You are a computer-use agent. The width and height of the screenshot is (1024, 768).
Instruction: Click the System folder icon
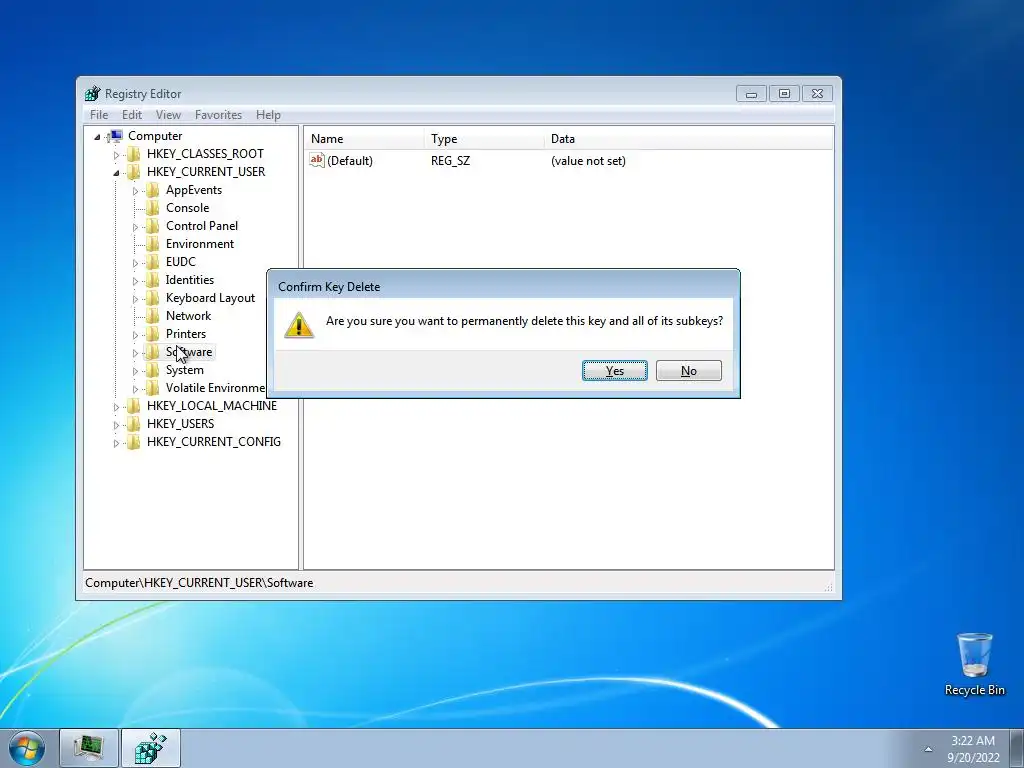tap(152, 370)
